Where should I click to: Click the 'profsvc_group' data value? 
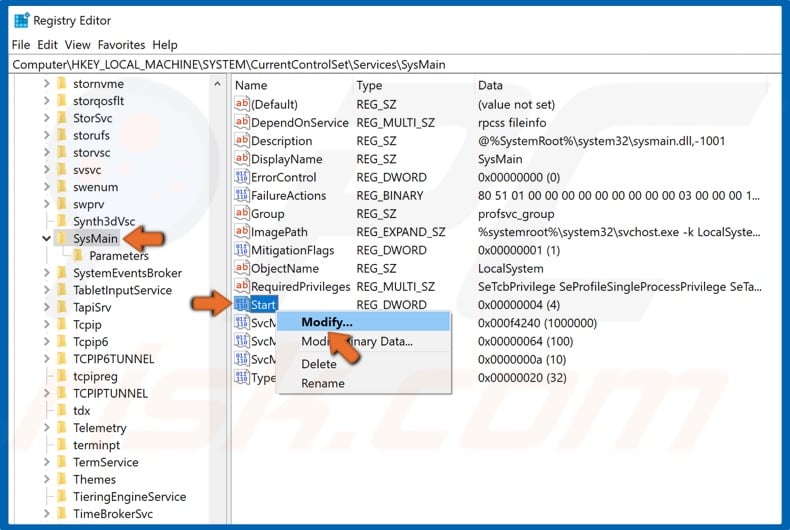tap(516, 214)
